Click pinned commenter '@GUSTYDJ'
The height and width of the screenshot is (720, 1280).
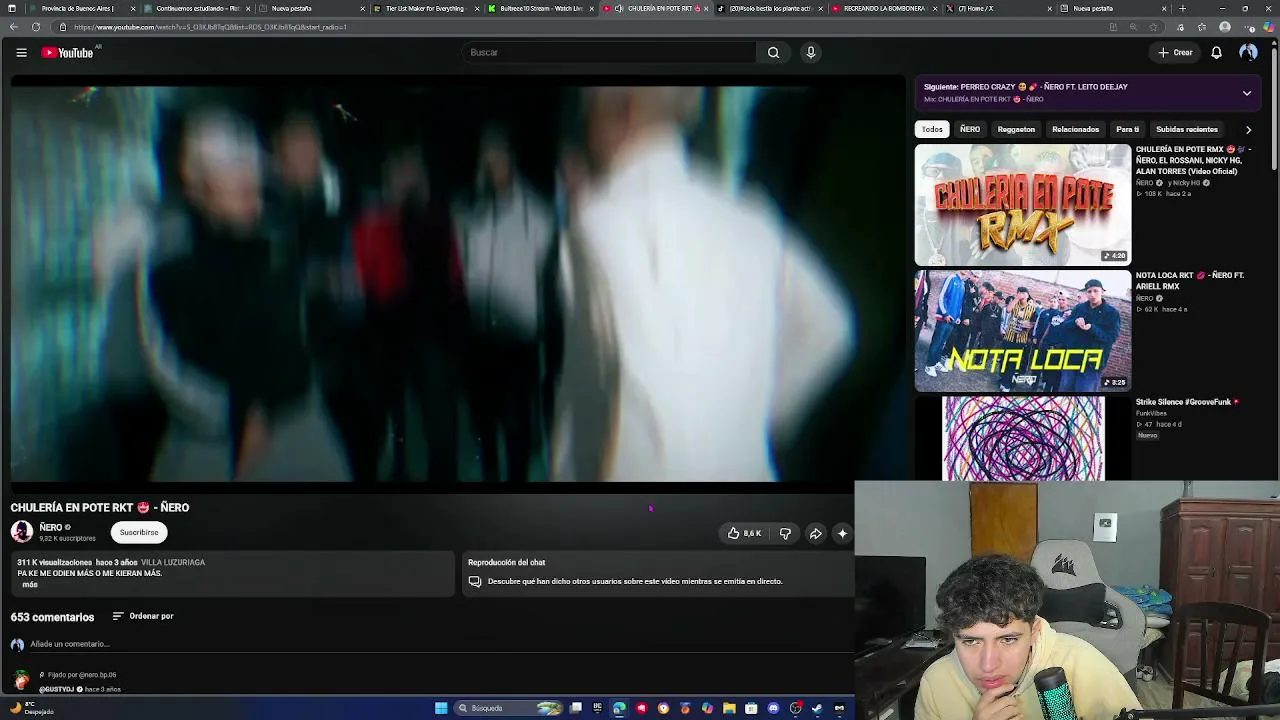click(56, 689)
